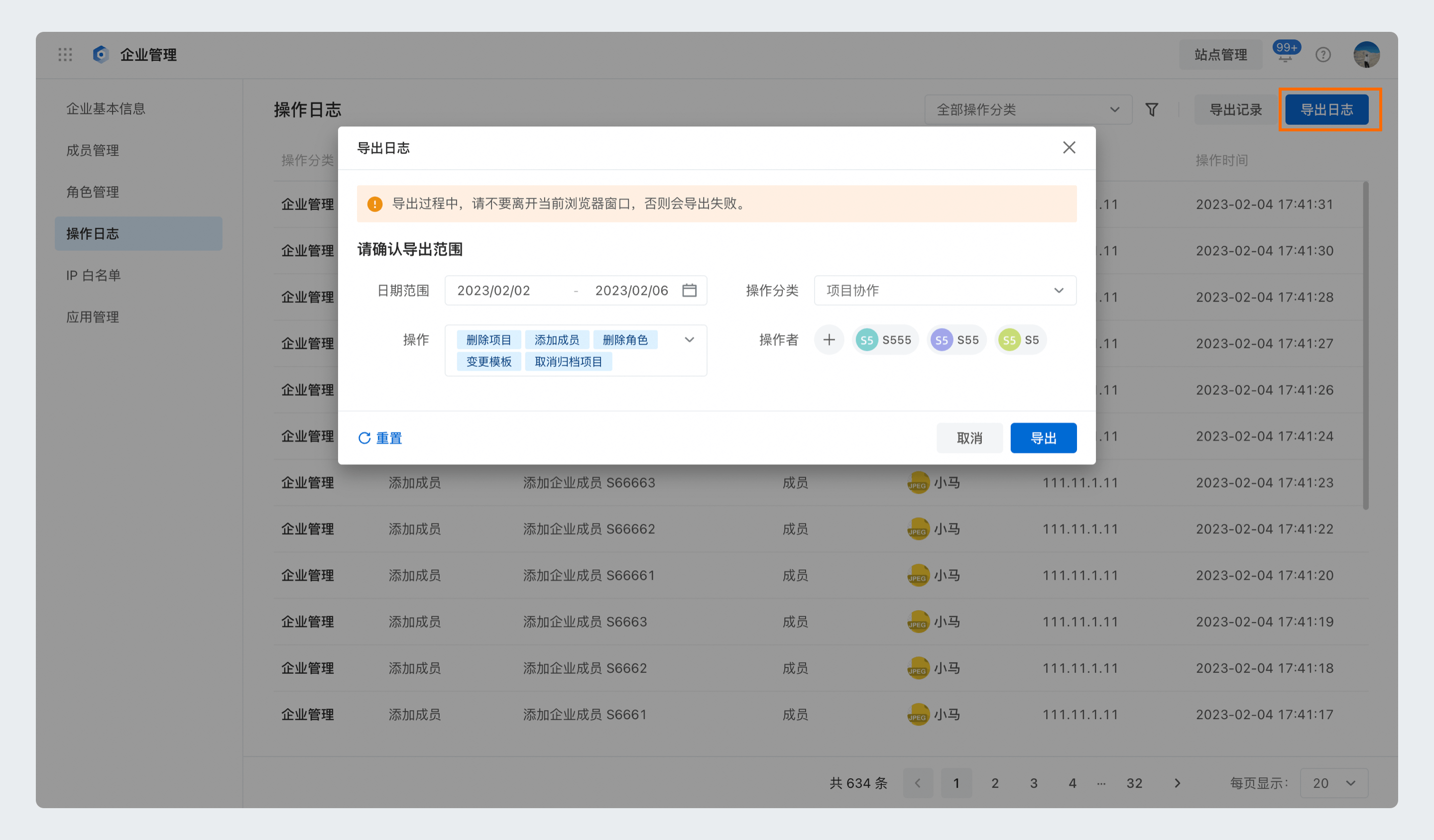Expand the 操作 multi-select chevron

click(689, 339)
